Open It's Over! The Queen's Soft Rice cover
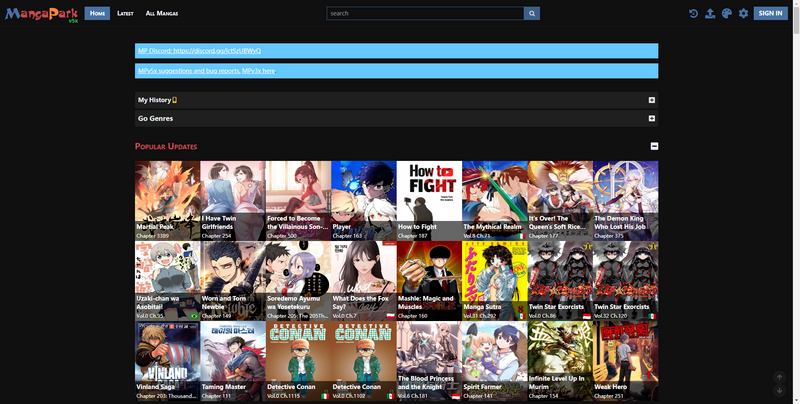Viewport: 800px width, 404px height. 560,200
